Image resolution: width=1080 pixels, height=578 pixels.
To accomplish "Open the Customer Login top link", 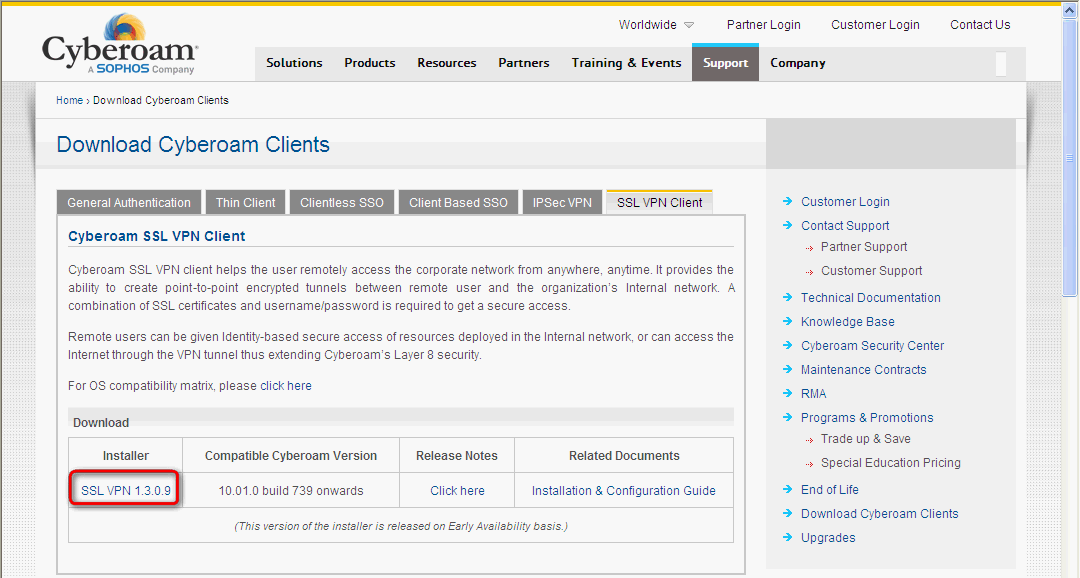I will click(875, 25).
